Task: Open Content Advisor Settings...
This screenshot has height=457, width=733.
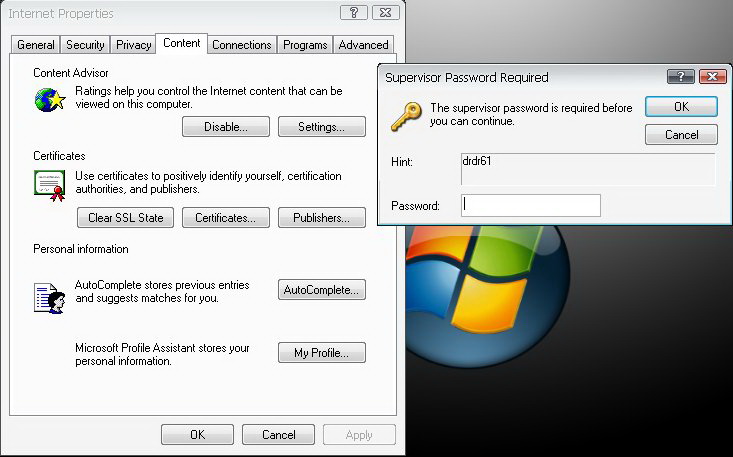Action: [x=322, y=127]
